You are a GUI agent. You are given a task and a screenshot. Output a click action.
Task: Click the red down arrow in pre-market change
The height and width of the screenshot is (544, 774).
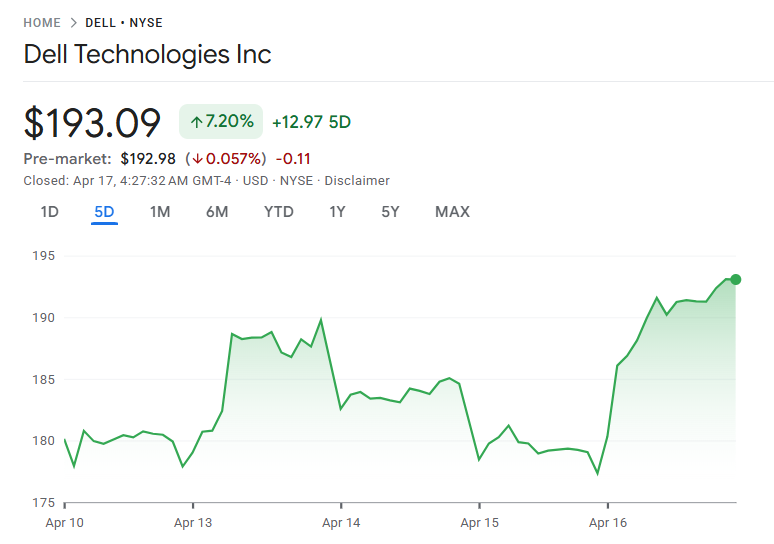pos(198,159)
